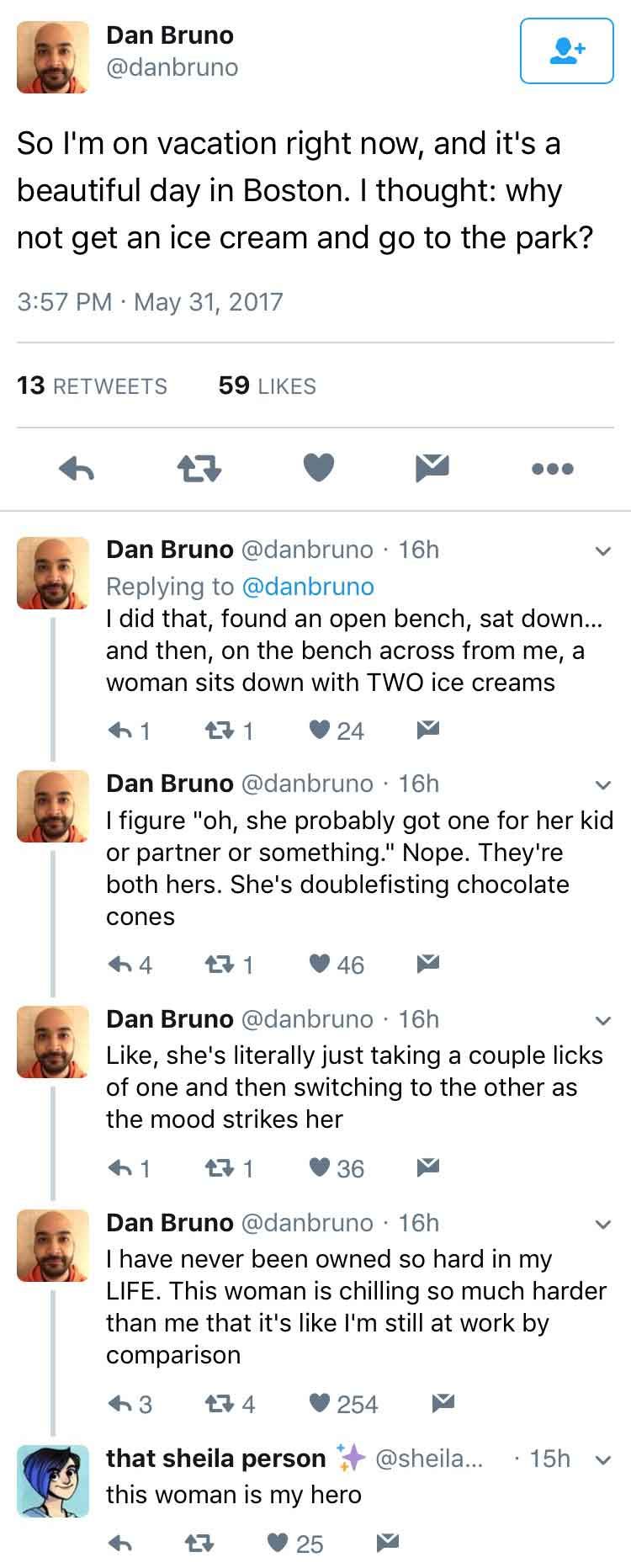Click the follow user button
631x1568 pixels.
(x=566, y=51)
